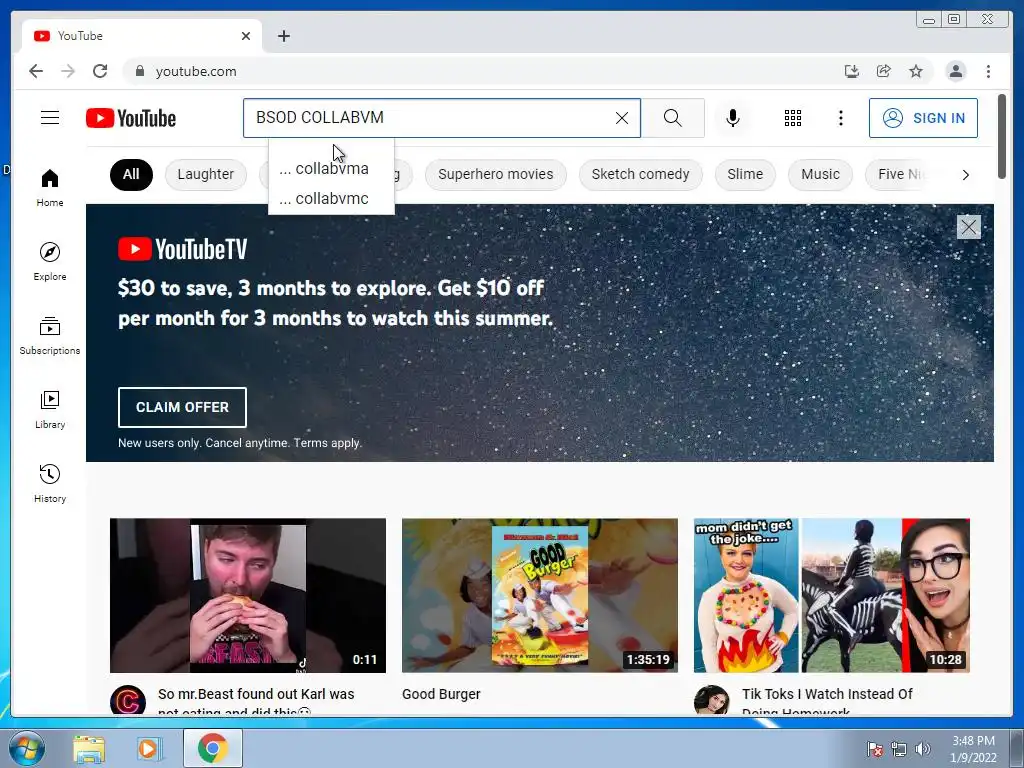Open the Chrome three-dot menu
The width and height of the screenshot is (1024, 768).
[988, 71]
